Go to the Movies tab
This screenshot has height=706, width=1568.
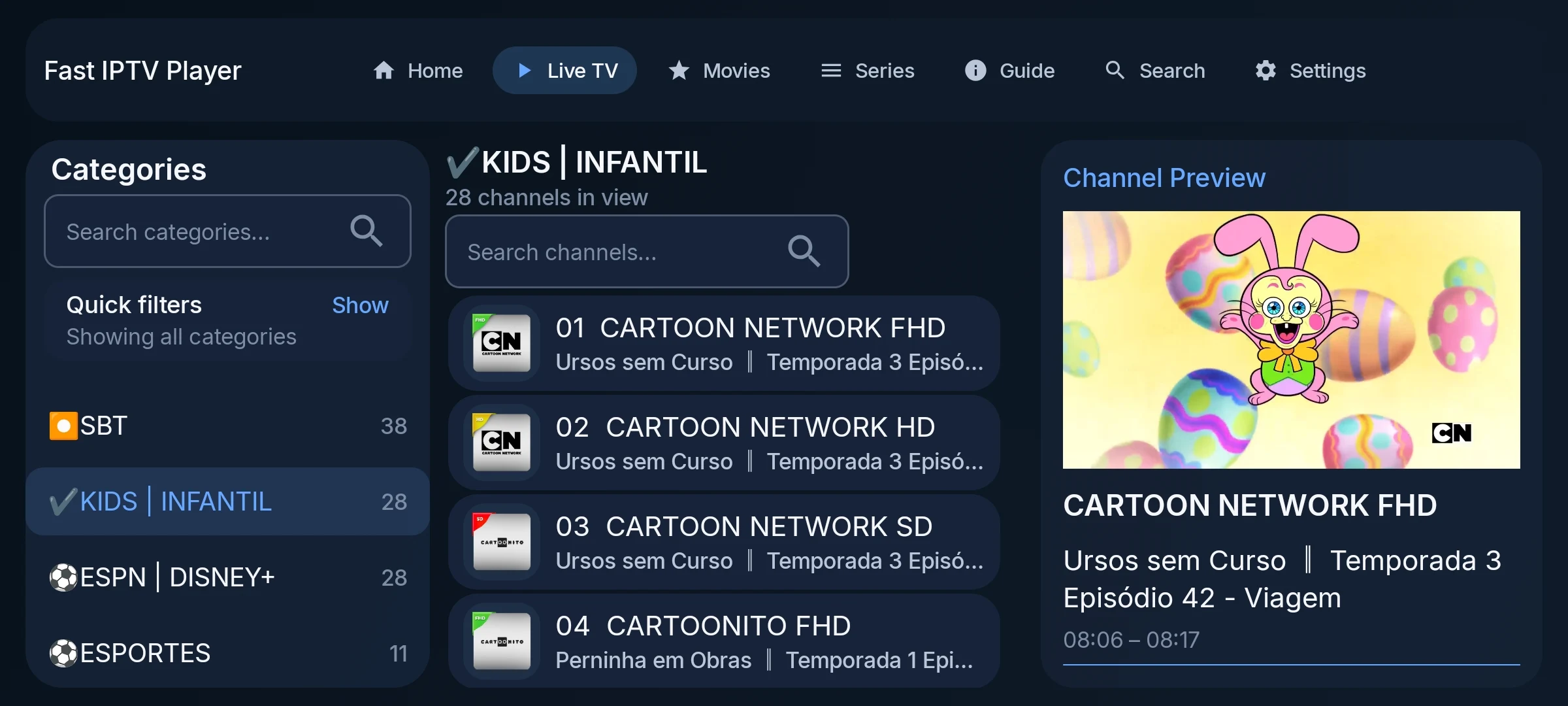pos(719,70)
